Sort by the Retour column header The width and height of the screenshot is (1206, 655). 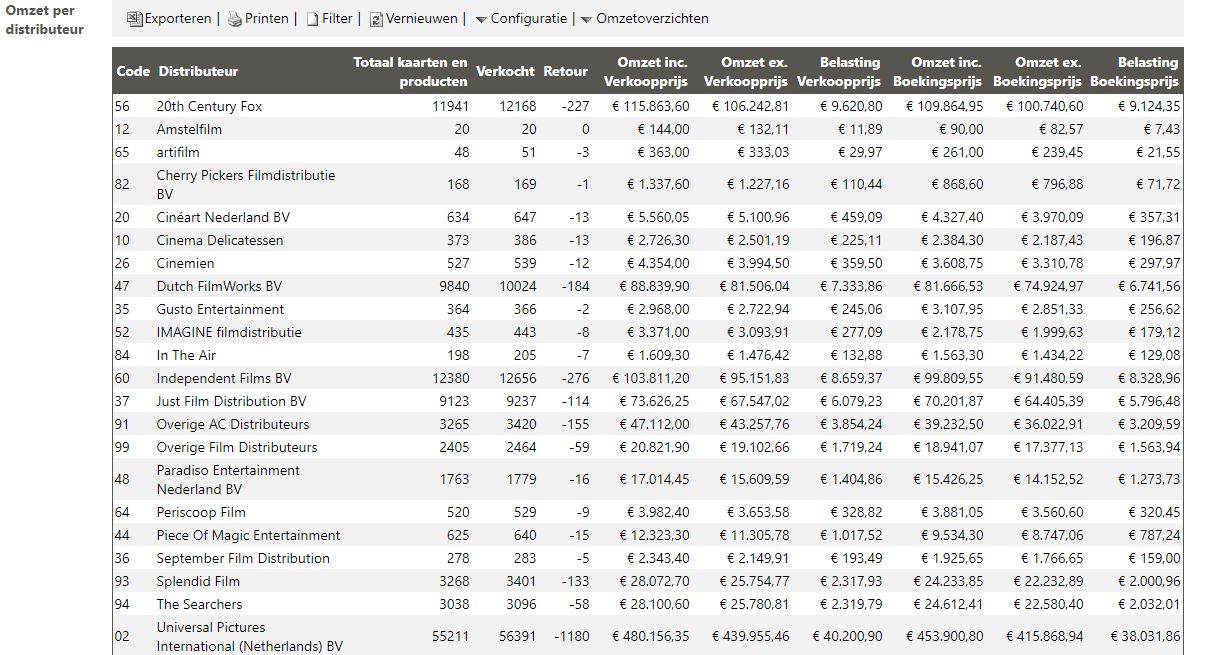pos(566,71)
